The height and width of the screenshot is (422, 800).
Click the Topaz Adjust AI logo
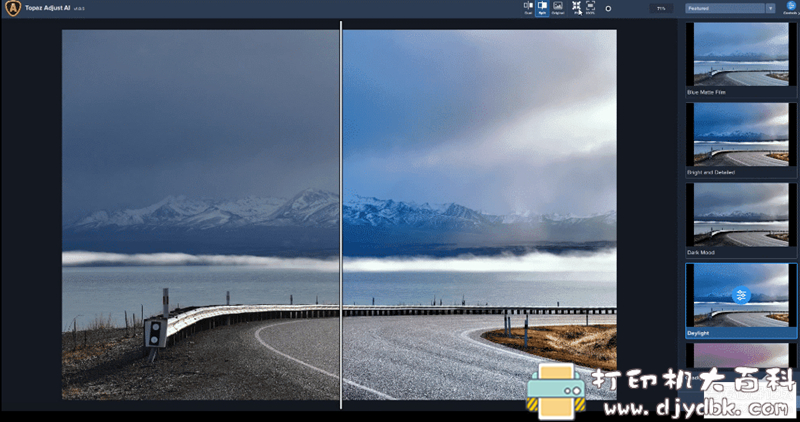pos(13,8)
